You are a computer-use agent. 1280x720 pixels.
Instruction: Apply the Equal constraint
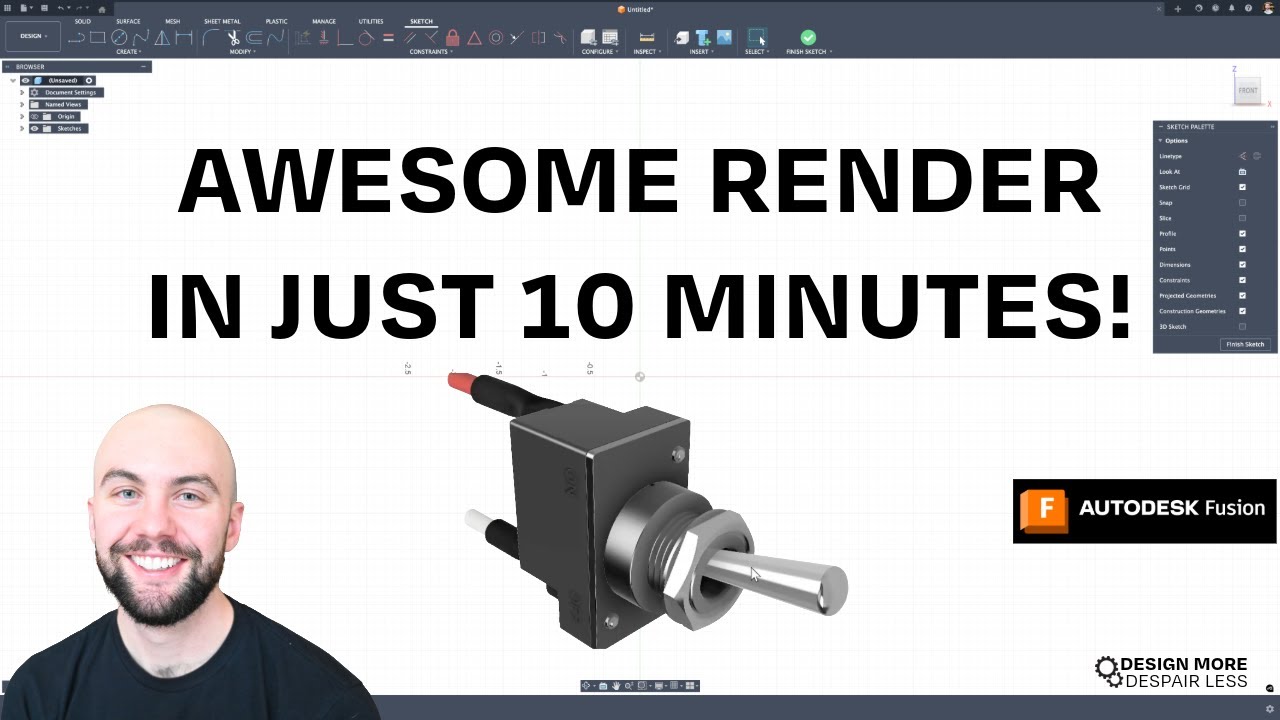pyautogui.click(x=388, y=38)
